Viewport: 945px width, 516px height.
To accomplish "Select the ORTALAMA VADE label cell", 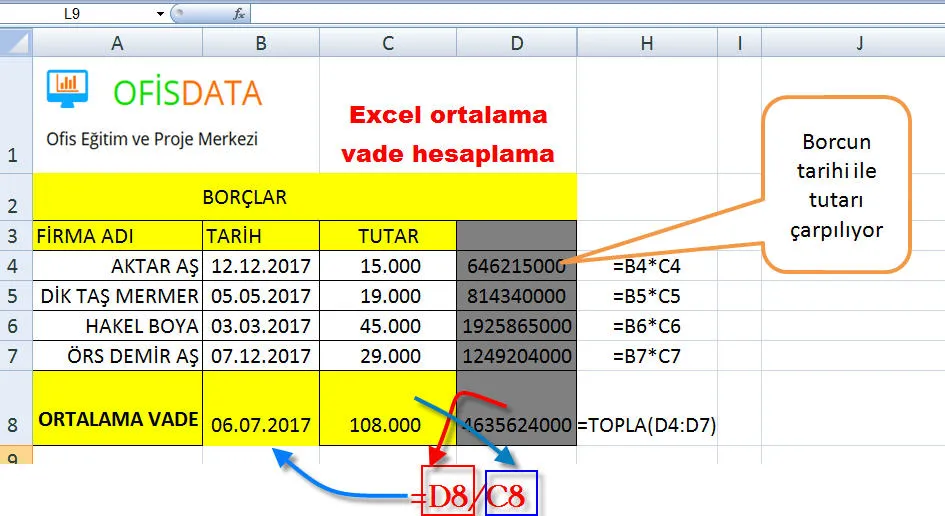I will click(x=118, y=420).
